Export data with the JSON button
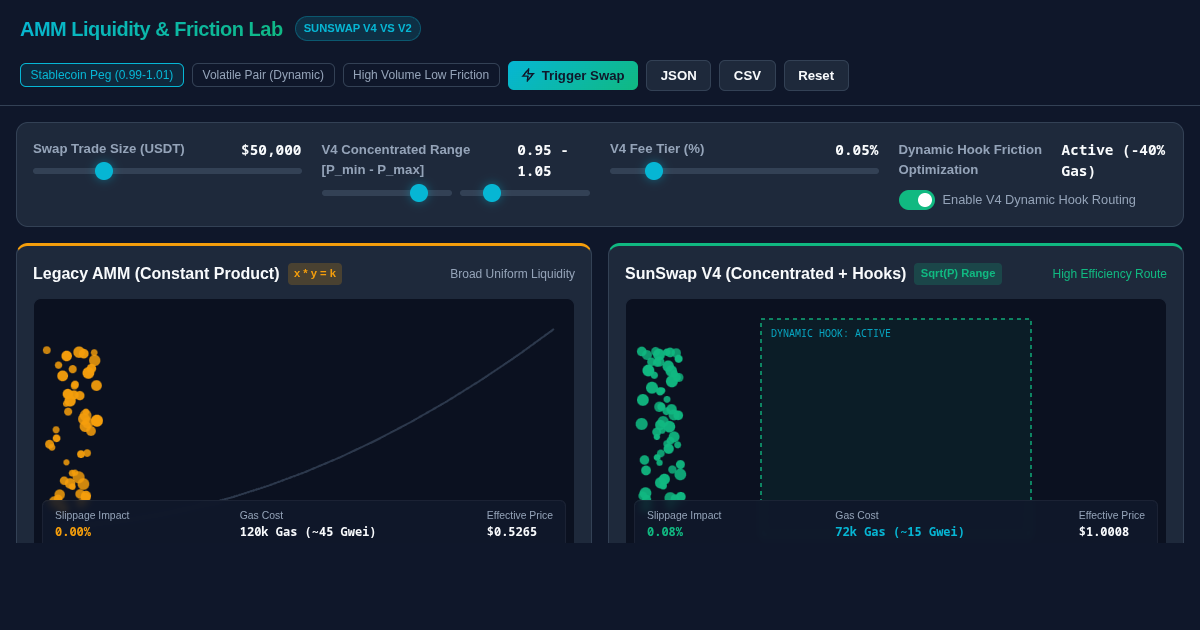1200x630 pixels. point(678,75)
